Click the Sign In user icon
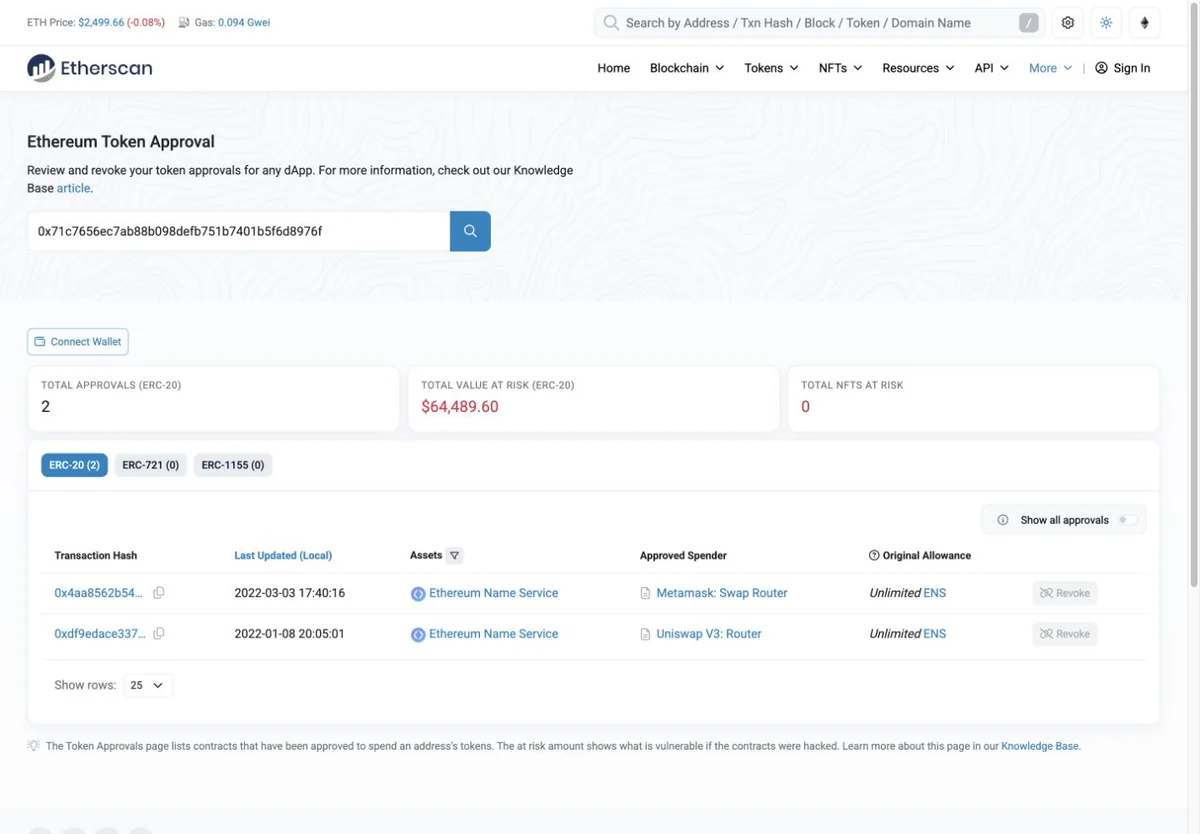 click(1102, 68)
